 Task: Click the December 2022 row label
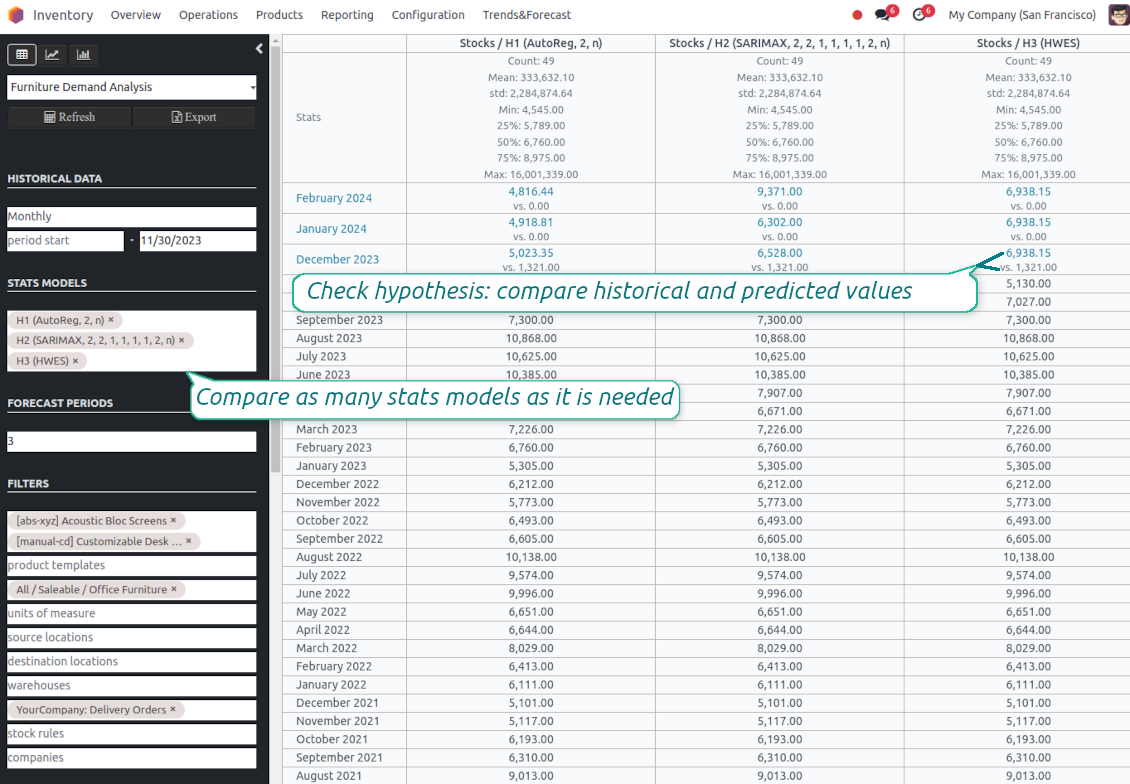click(337, 484)
